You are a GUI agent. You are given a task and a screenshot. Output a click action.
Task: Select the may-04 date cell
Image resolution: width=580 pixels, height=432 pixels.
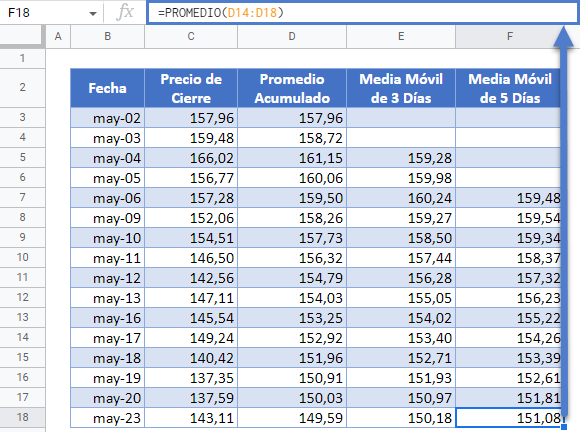pos(107,158)
